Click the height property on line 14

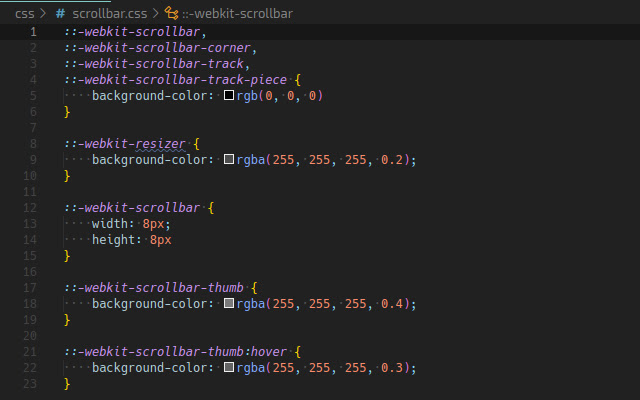[x=113, y=240]
